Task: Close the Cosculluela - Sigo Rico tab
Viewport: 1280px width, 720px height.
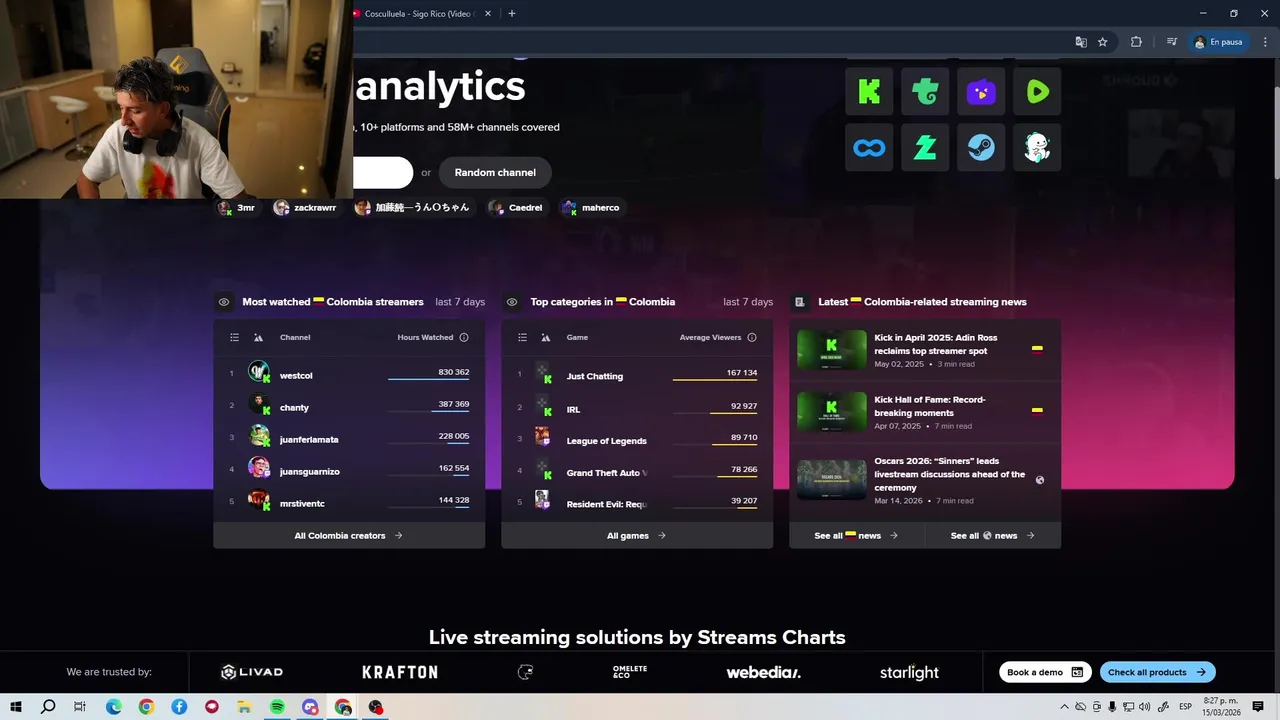Action: pos(488,14)
